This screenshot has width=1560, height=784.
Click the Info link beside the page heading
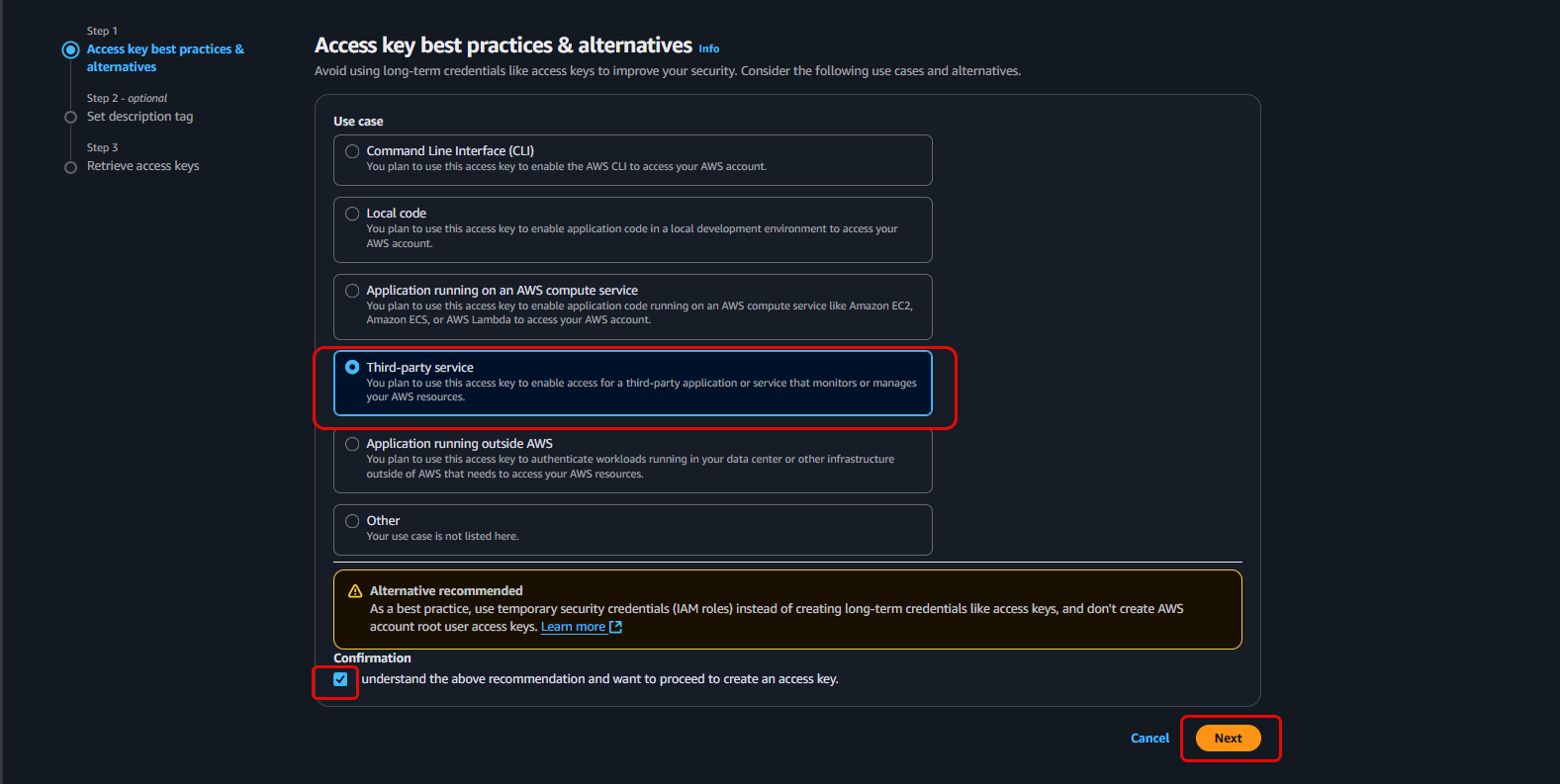[x=708, y=47]
